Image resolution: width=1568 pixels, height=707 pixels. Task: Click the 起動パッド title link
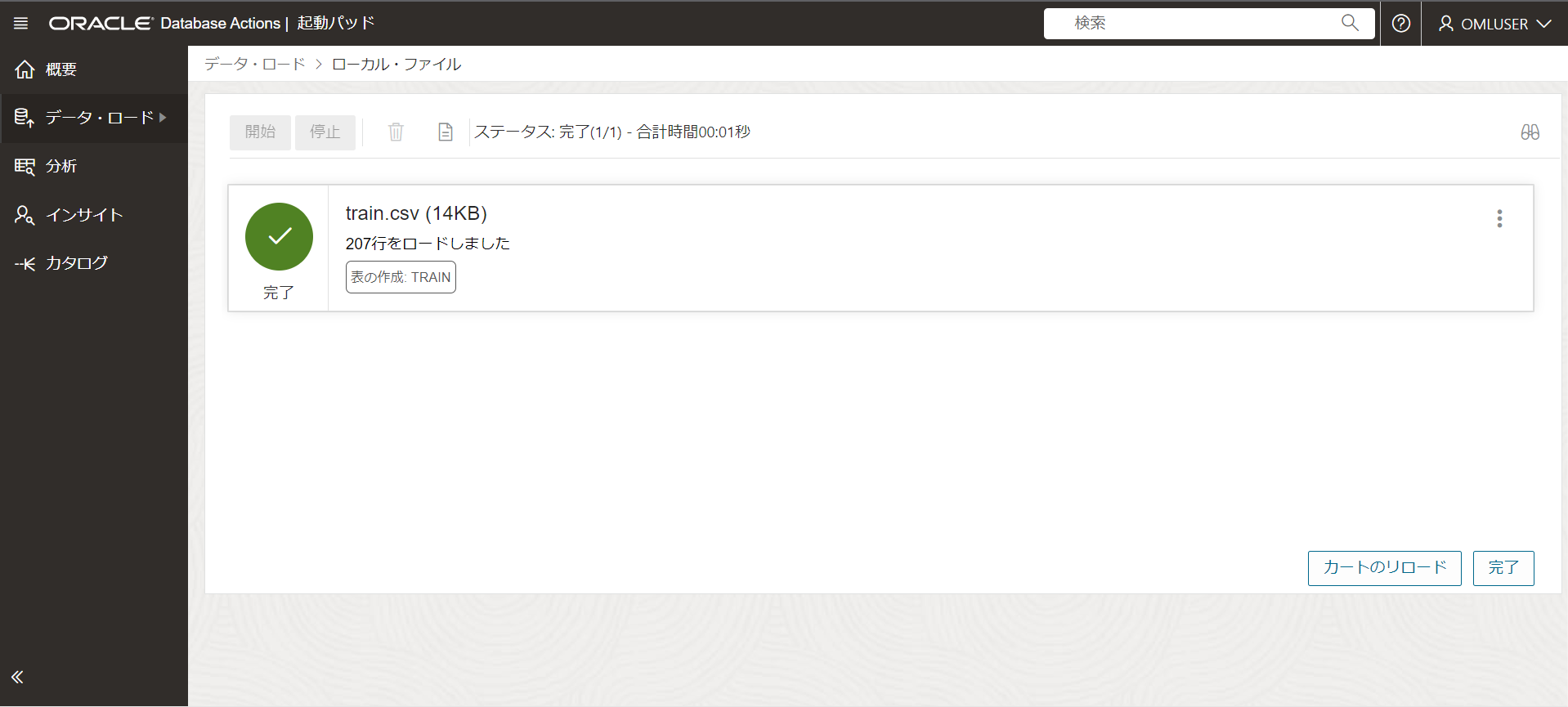pyautogui.click(x=336, y=23)
